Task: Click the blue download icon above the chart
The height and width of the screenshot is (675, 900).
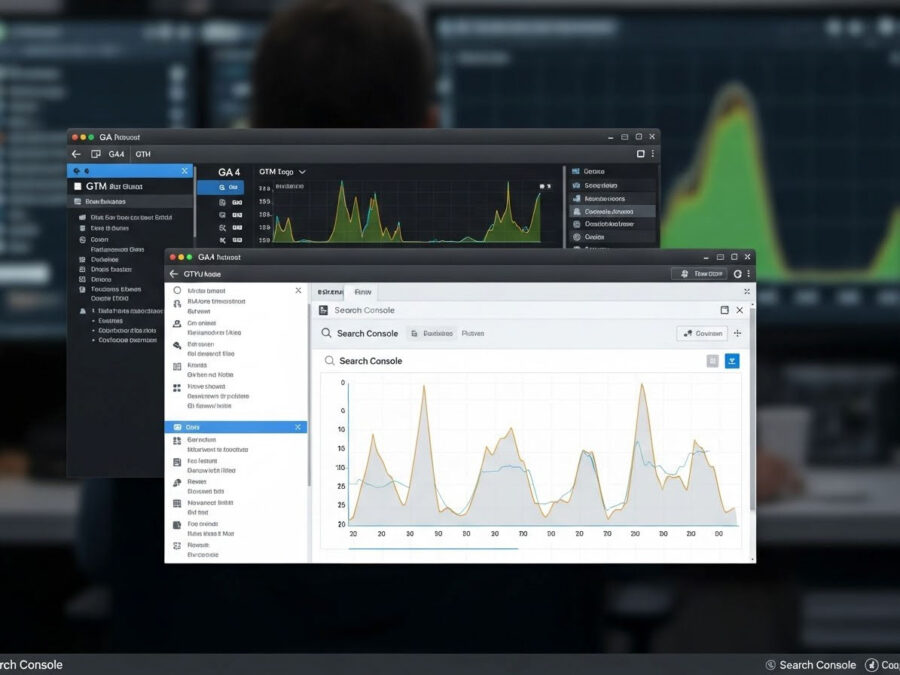Action: click(x=732, y=361)
